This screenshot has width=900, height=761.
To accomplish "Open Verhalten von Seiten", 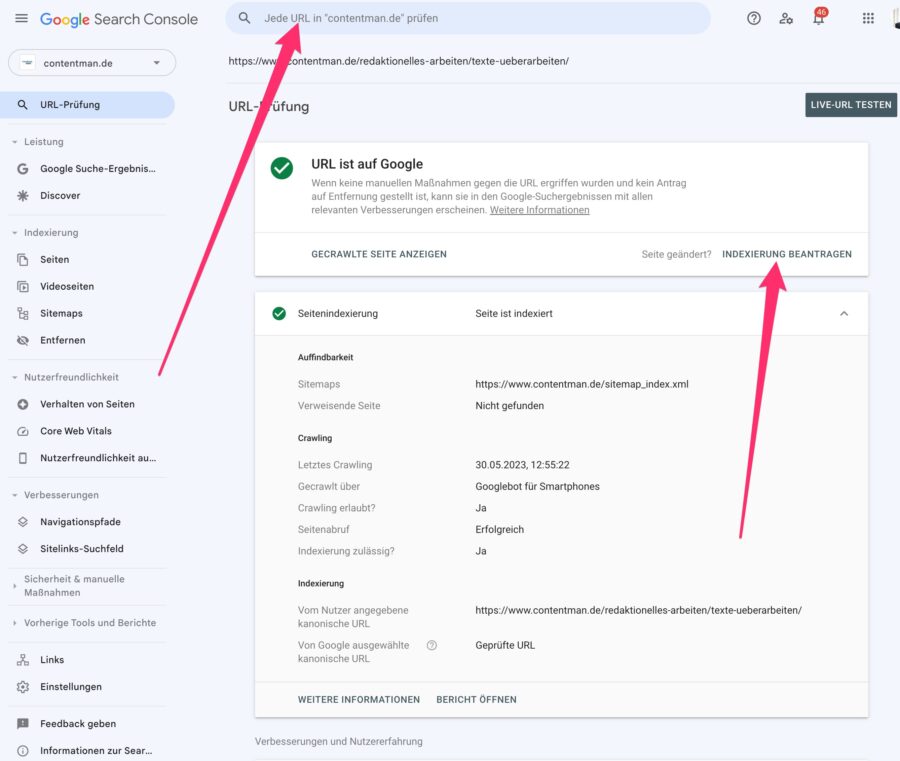I will coord(87,404).
